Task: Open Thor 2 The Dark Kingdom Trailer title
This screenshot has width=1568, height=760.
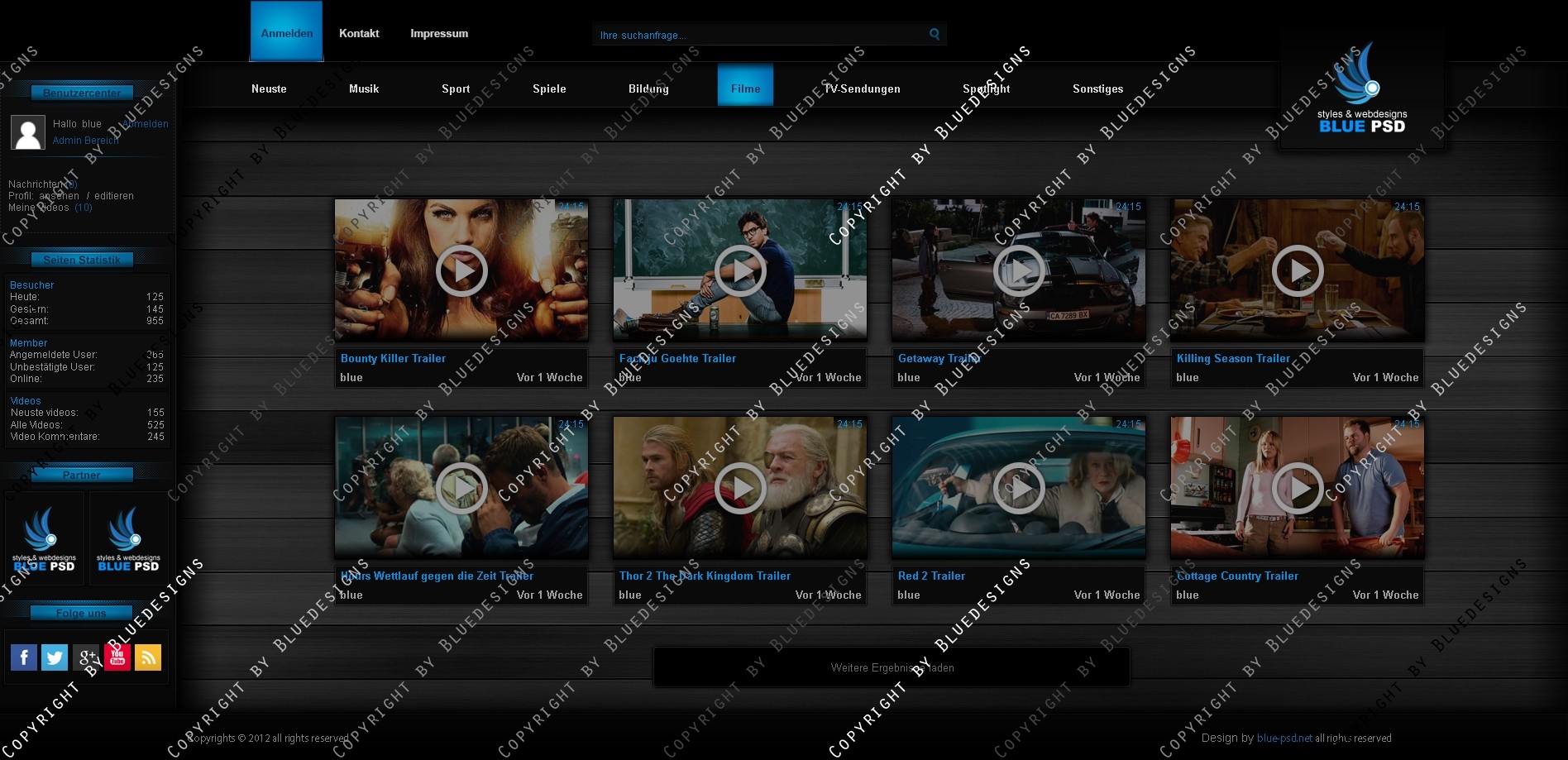Action: [705, 576]
